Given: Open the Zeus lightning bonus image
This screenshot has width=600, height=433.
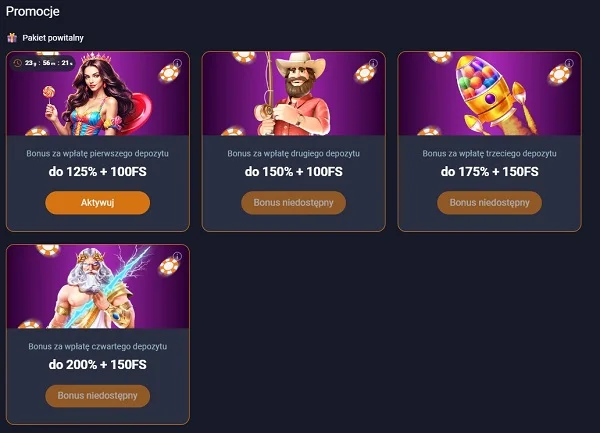Looking at the screenshot, I should point(97,287).
